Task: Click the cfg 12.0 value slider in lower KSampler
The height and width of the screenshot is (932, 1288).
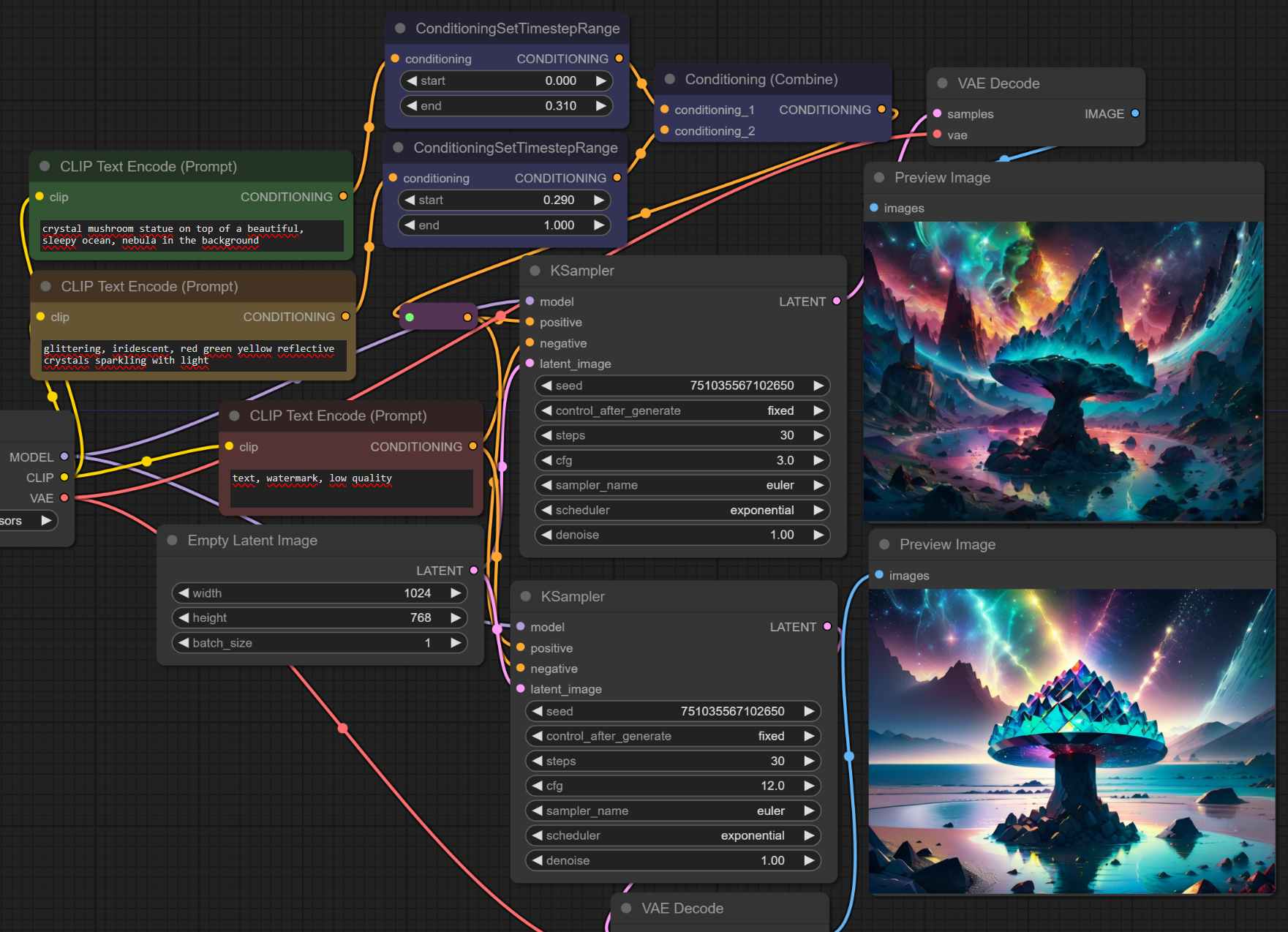Action: (672, 786)
